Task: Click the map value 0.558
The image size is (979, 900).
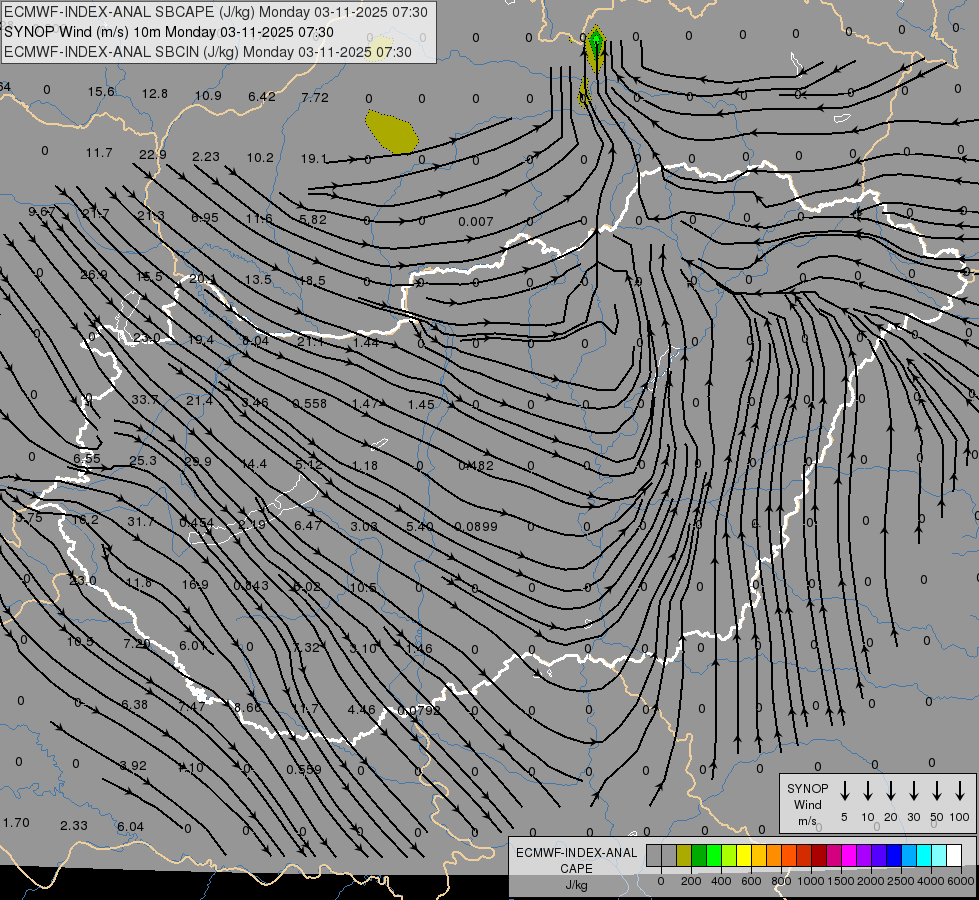Action: tap(310, 403)
